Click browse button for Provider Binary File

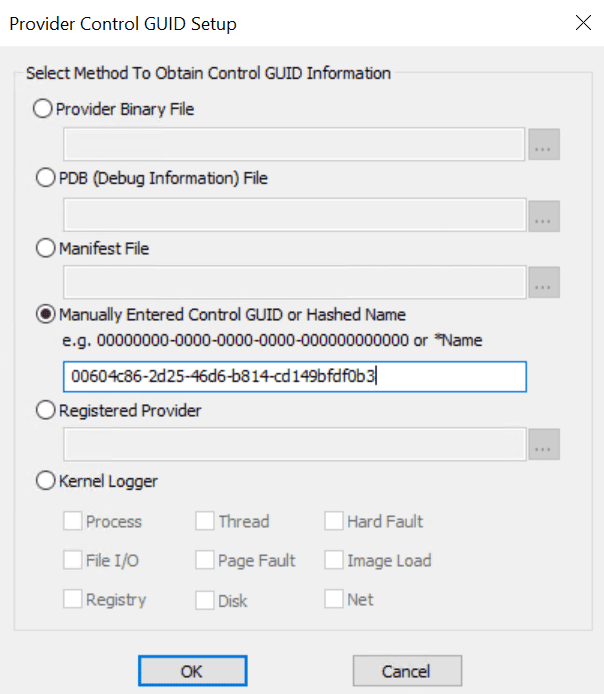pos(544,144)
